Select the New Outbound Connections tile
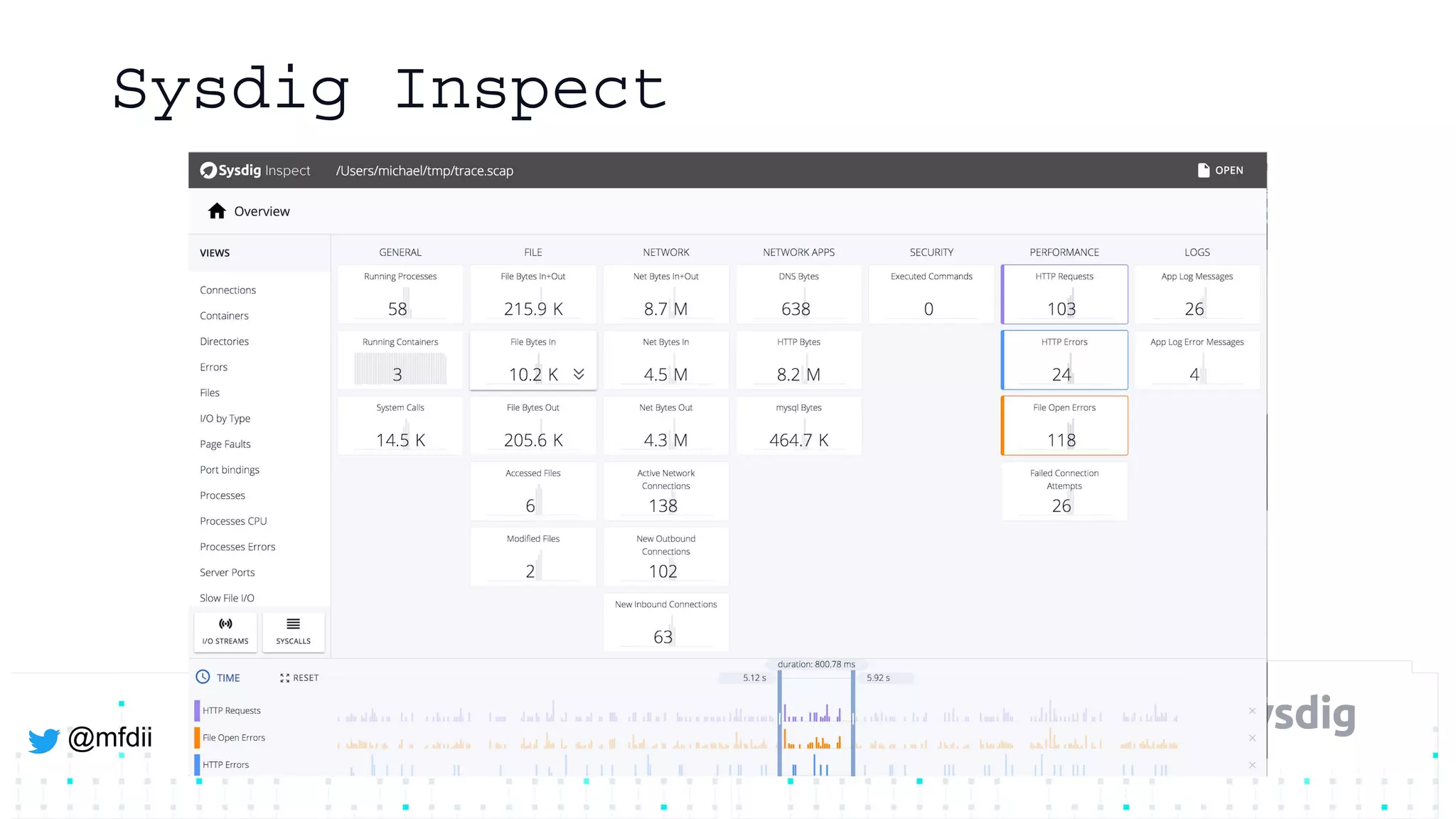The height and width of the screenshot is (819, 1456). pos(666,556)
